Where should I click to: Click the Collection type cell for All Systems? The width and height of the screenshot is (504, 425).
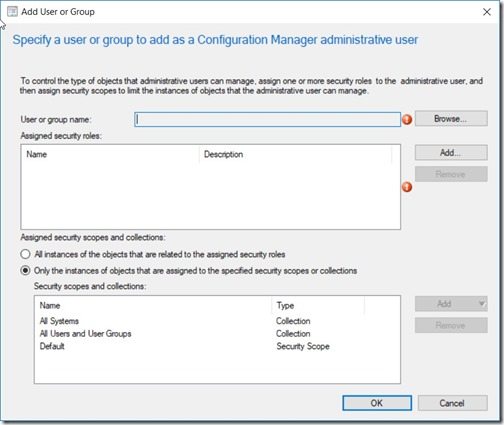293,321
